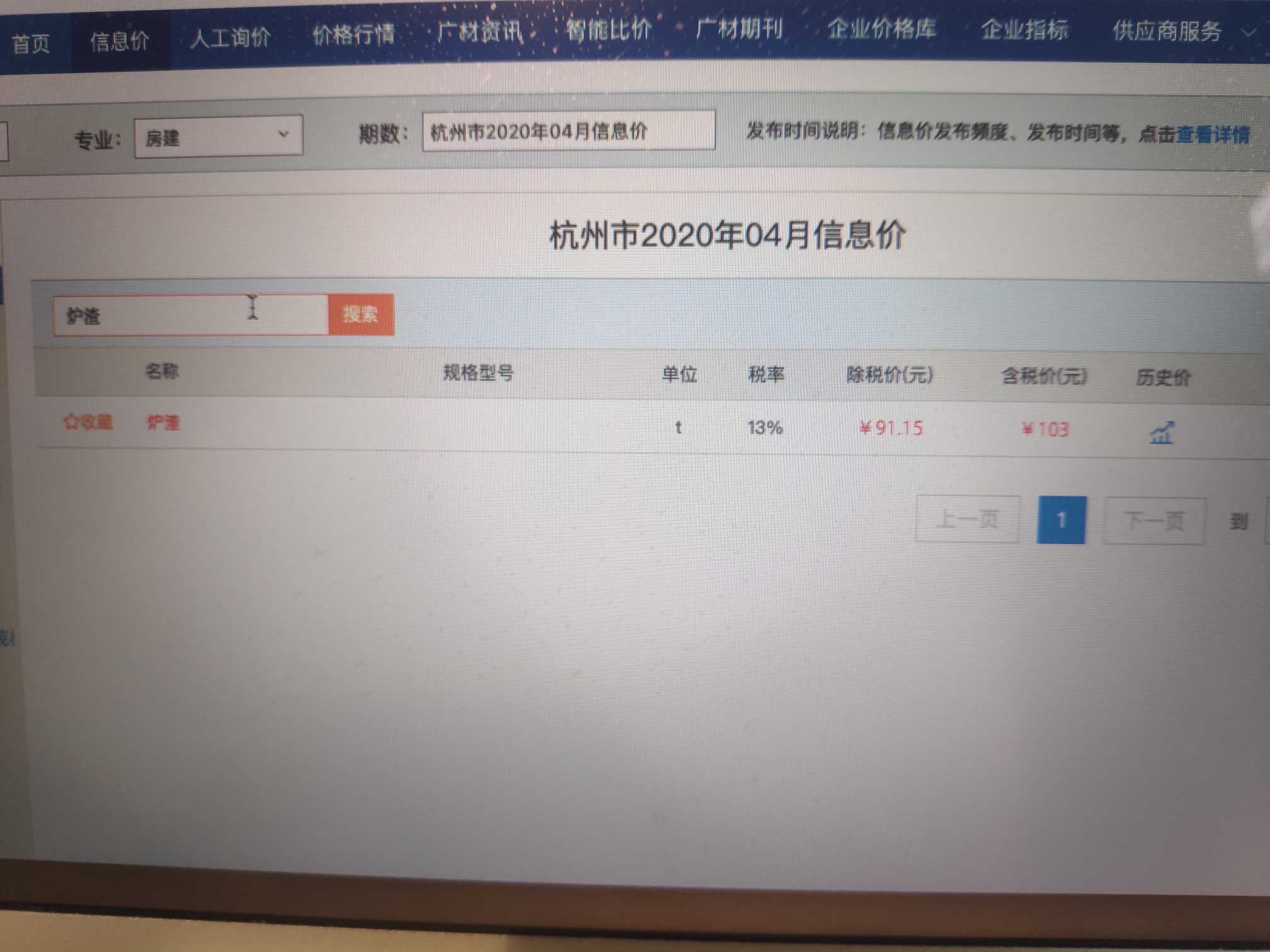The width and height of the screenshot is (1270, 952).
Task: Open the 炉渣 item name link
Action: pos(163,422)
